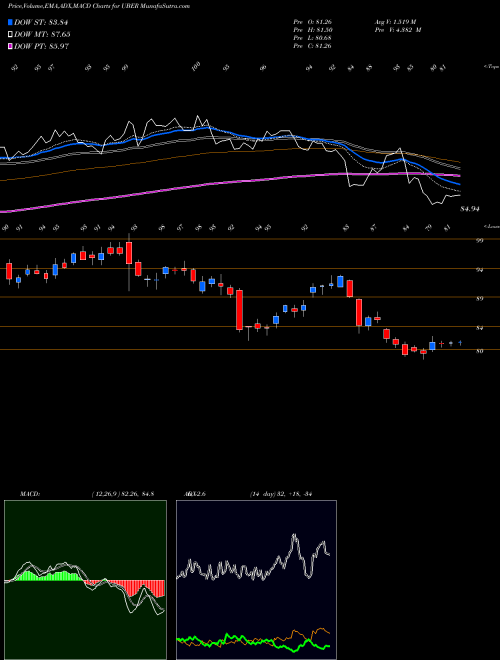
Task: Click the 99 price axis label
Action: click(x=479, y=240)
